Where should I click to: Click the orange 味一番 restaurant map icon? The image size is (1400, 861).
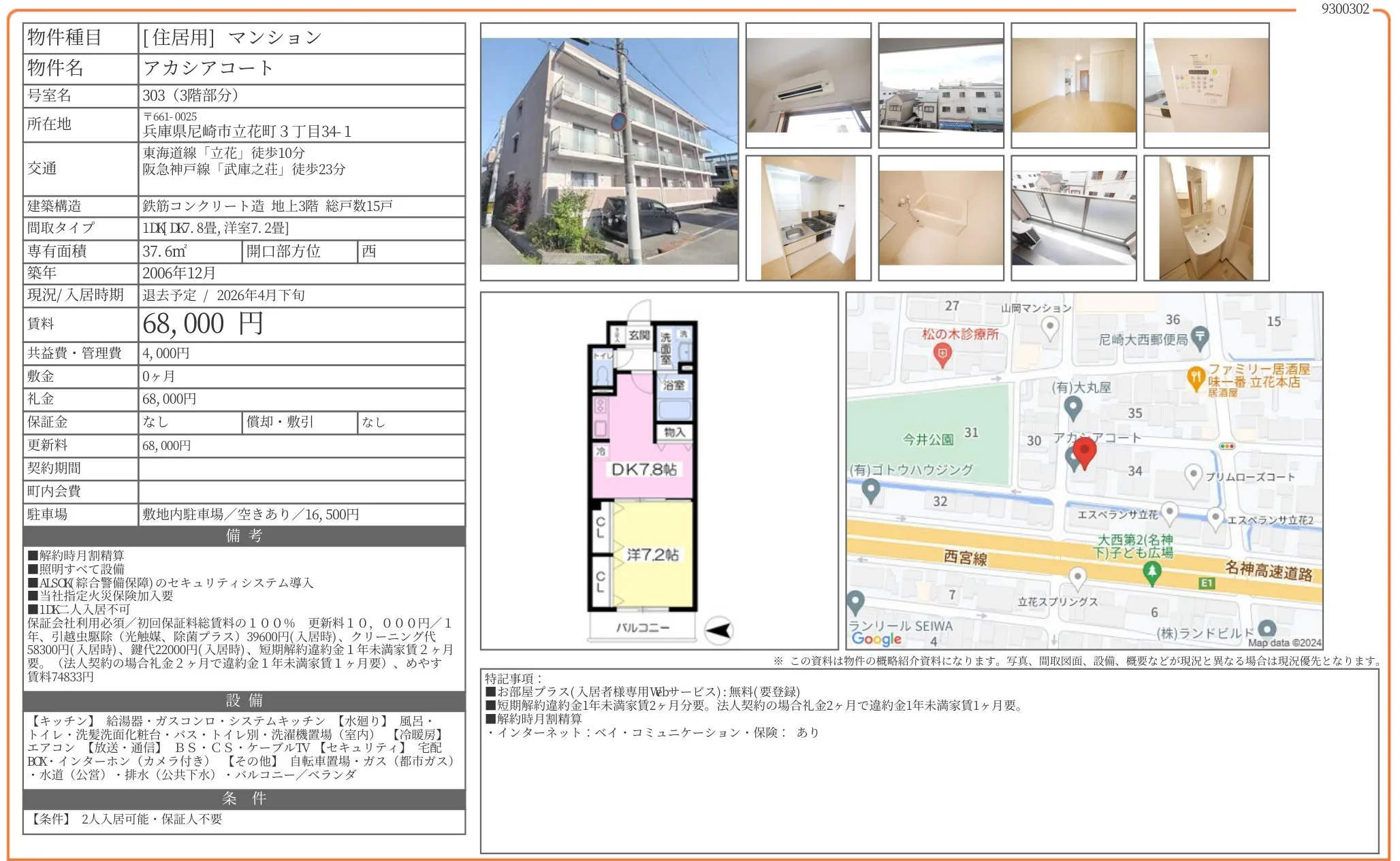point(1195,377)
